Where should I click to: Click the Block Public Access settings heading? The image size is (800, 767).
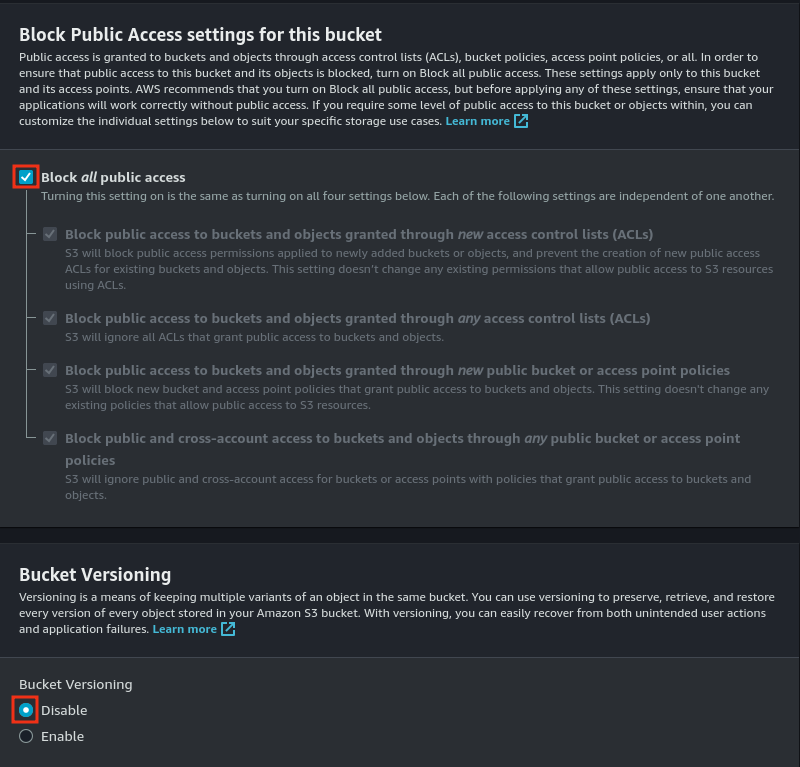(200, 35)
